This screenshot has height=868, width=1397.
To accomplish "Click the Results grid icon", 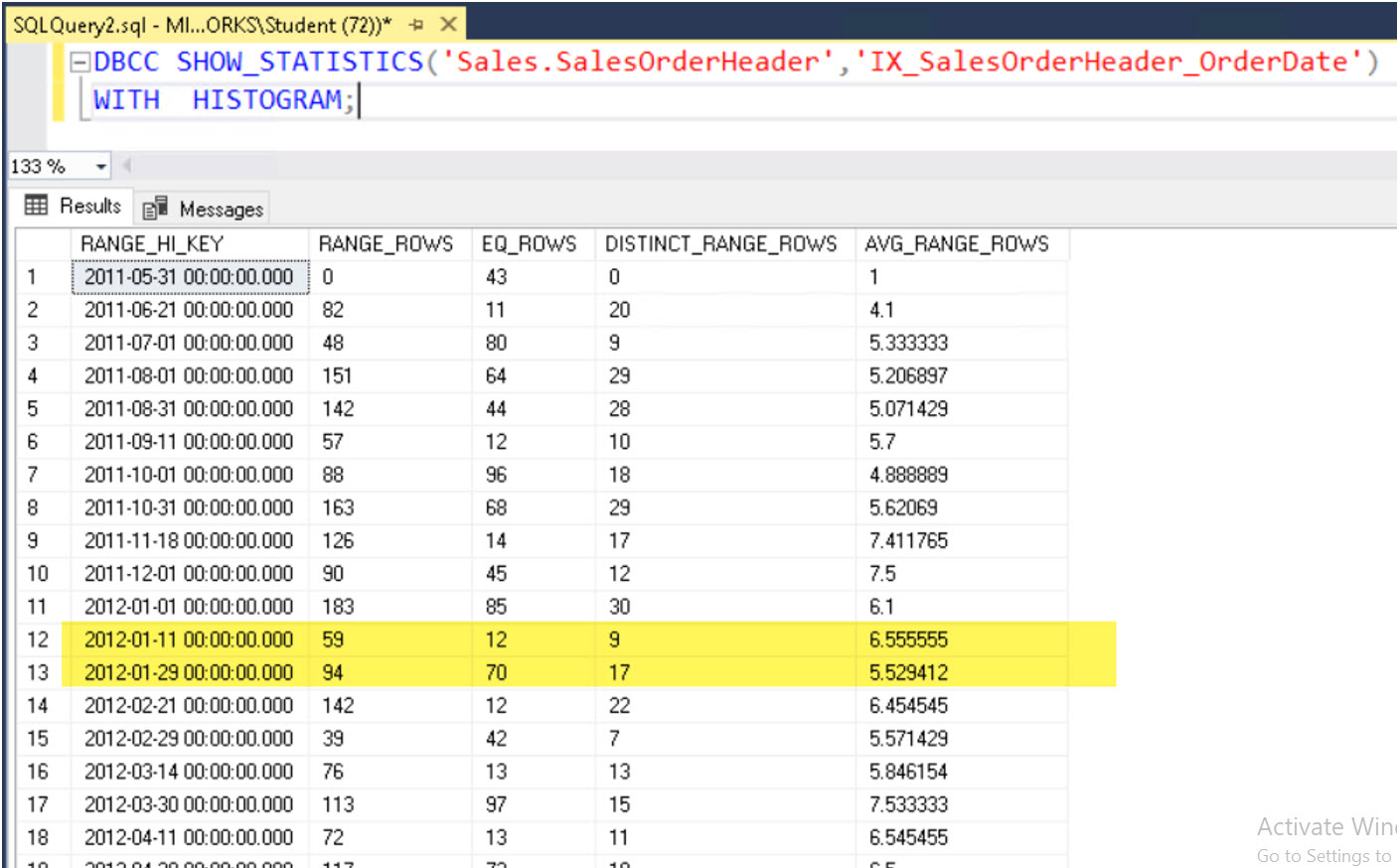I will coord(37,206).
